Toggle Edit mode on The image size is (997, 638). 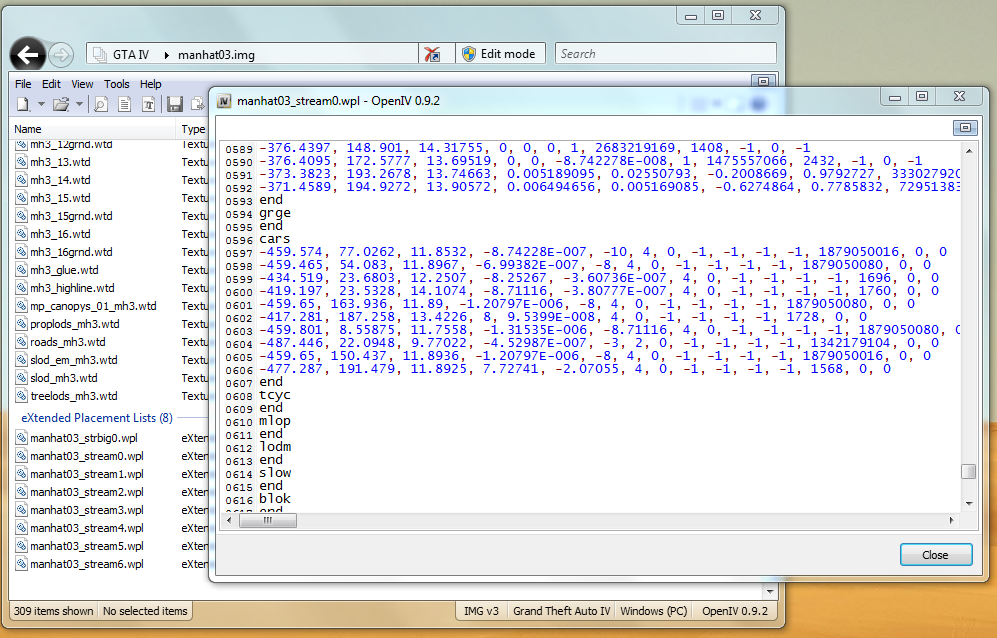(x=499, y=54)
